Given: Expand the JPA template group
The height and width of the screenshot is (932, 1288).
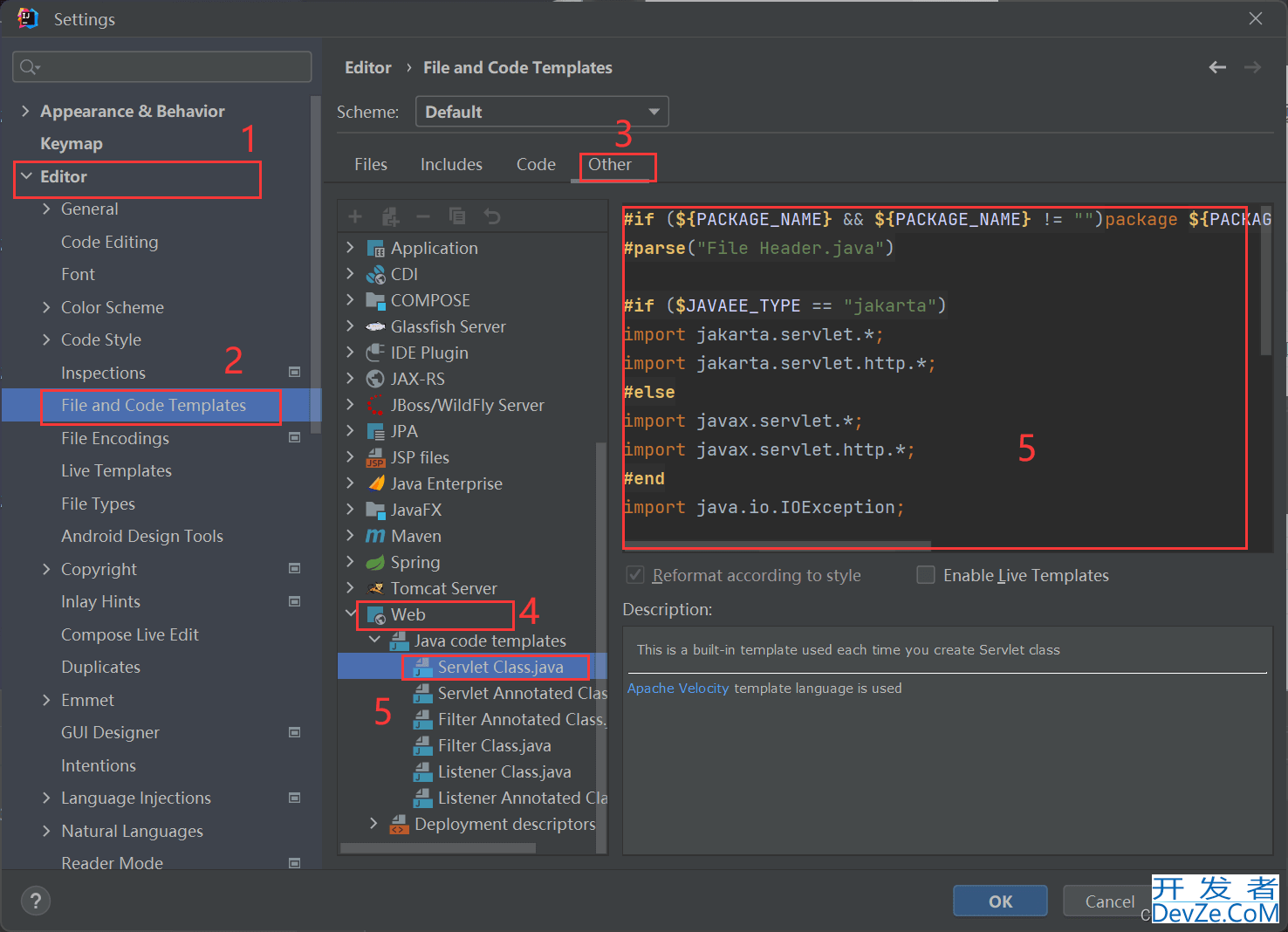Looking at the screenshot, I should pos(351,431).
